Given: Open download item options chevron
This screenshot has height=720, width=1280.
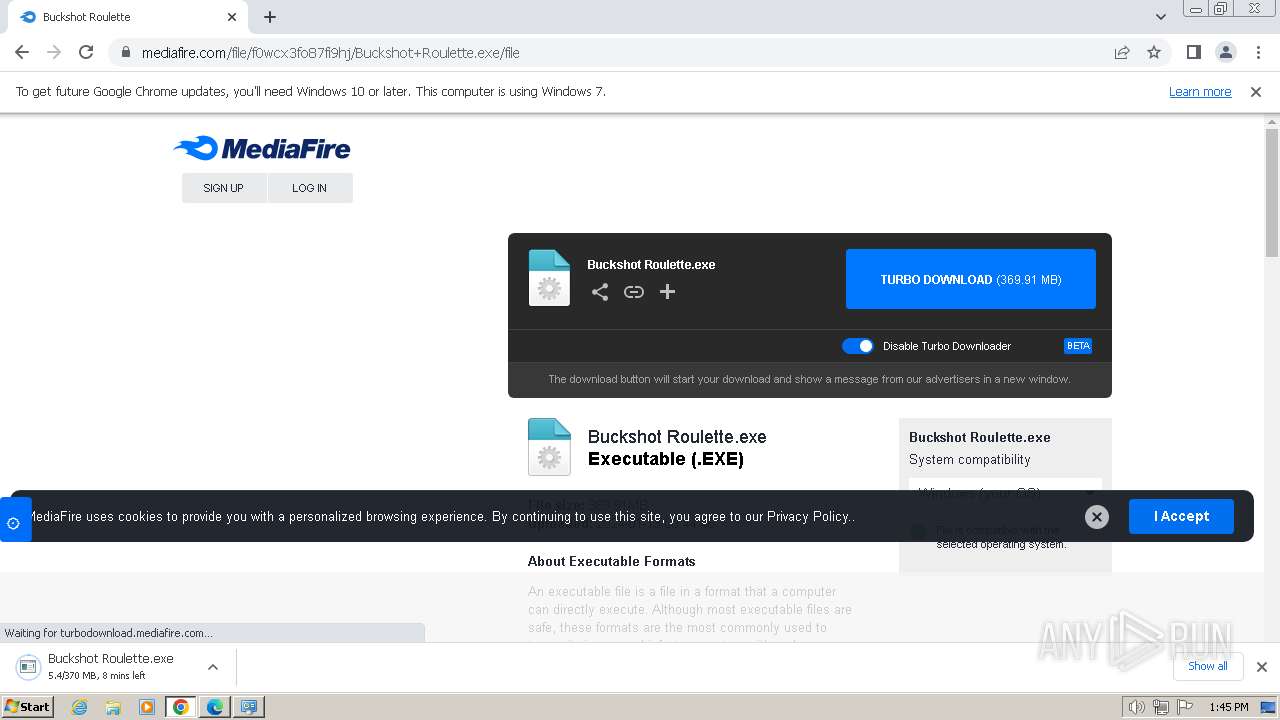Looking at the screenshot, I should [x=212, y=667].
